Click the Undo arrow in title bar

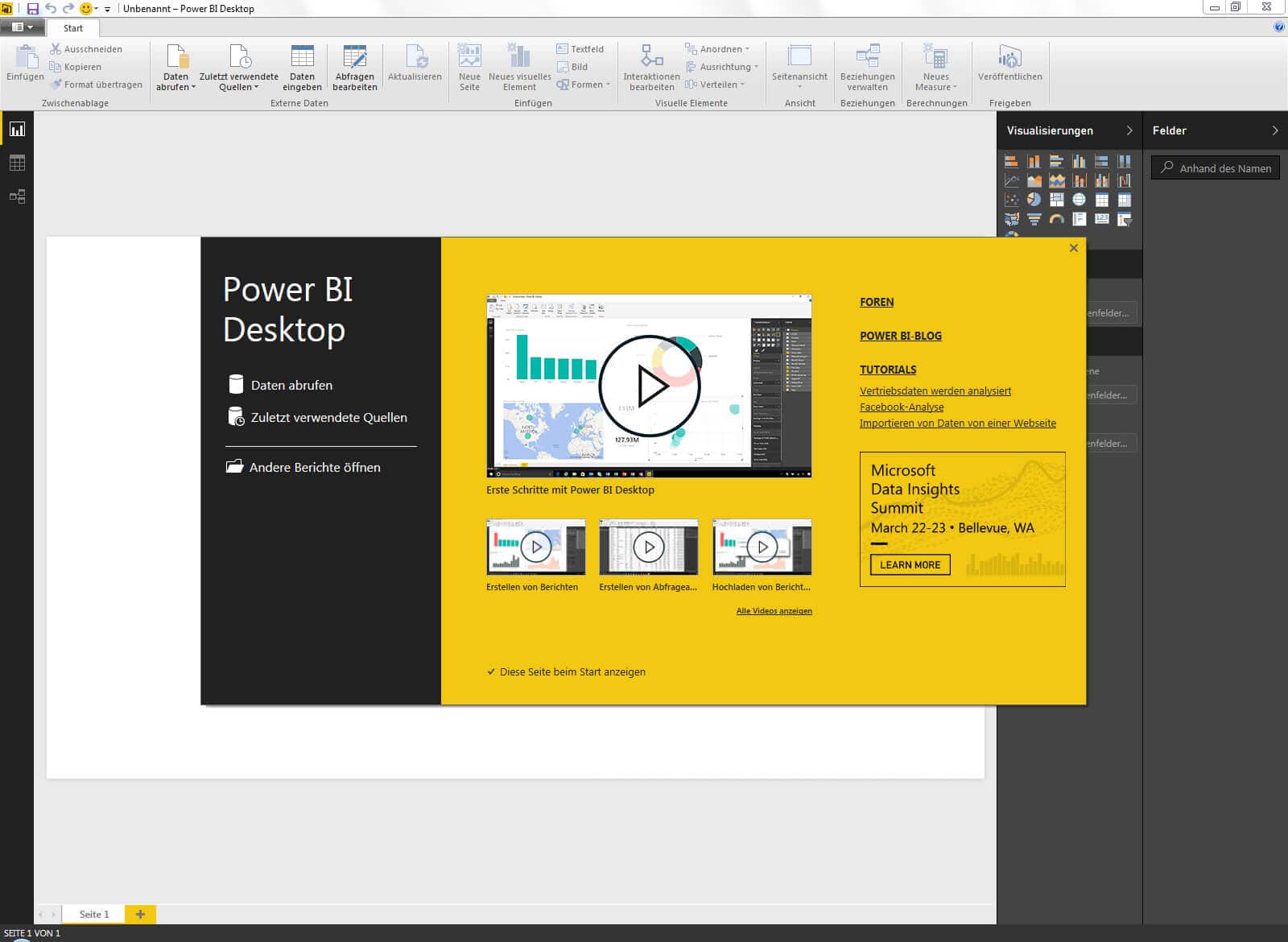point(51,8)
